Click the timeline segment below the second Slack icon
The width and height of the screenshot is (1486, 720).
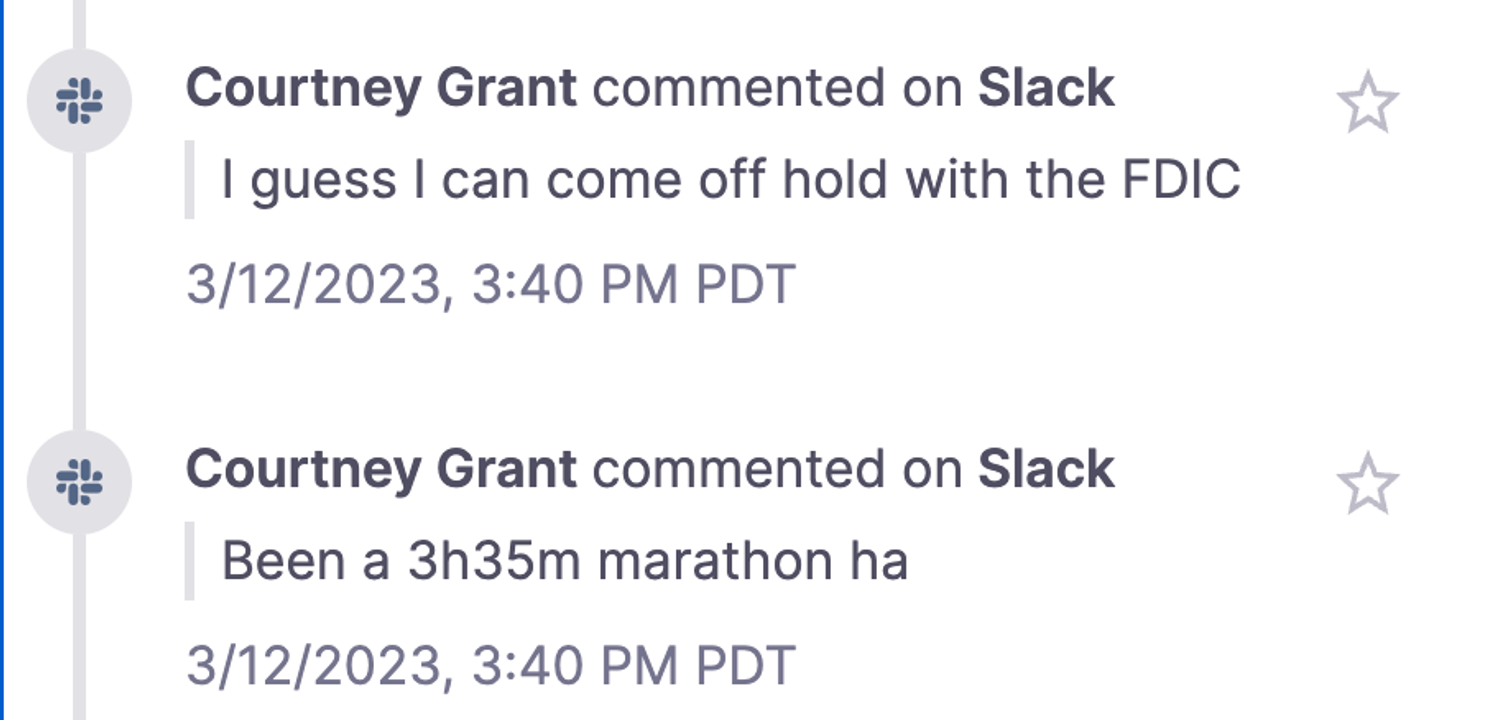[79, 627]
